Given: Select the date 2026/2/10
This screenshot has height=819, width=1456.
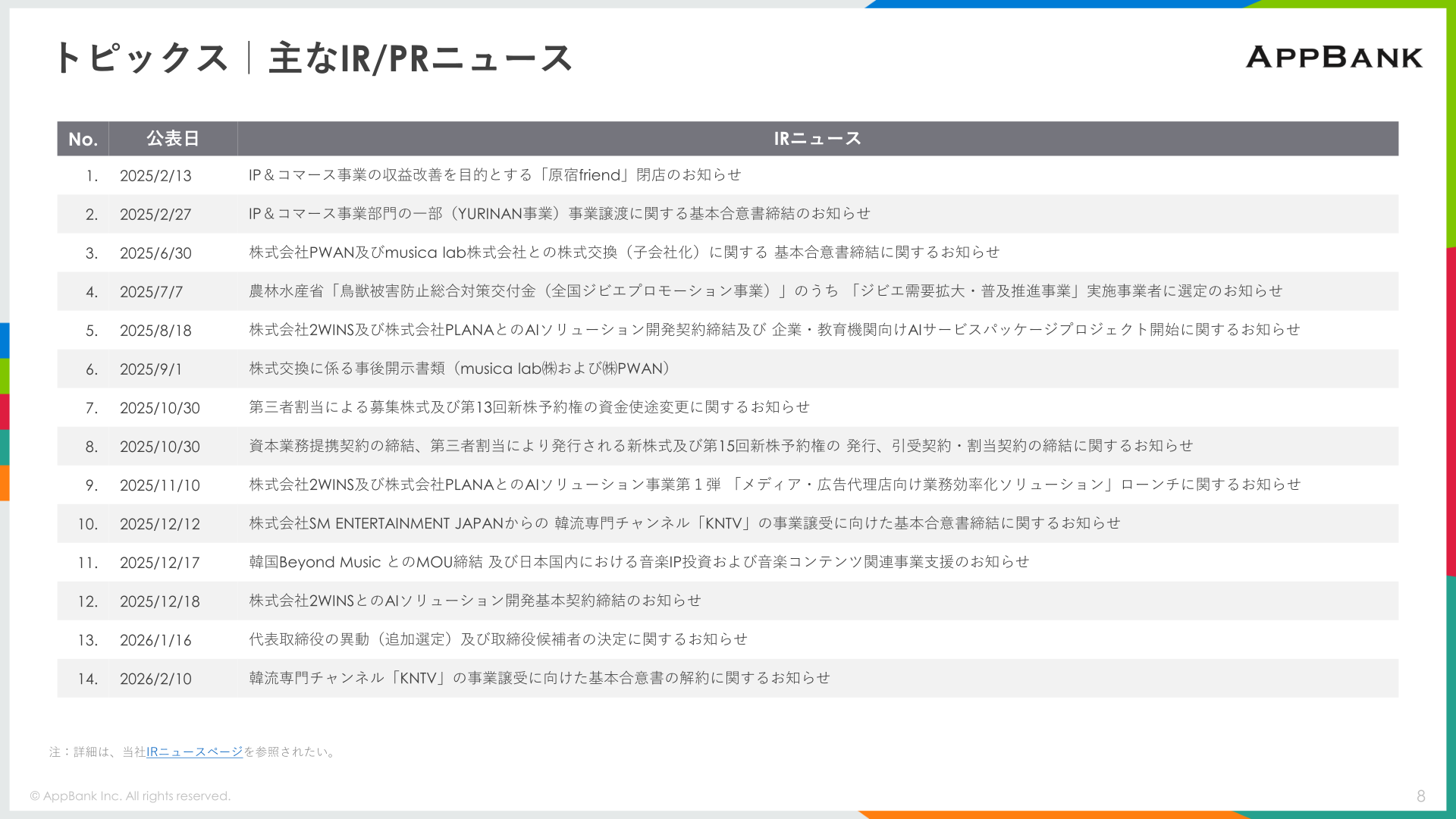Looking at the screenshot, I should 155,679.
